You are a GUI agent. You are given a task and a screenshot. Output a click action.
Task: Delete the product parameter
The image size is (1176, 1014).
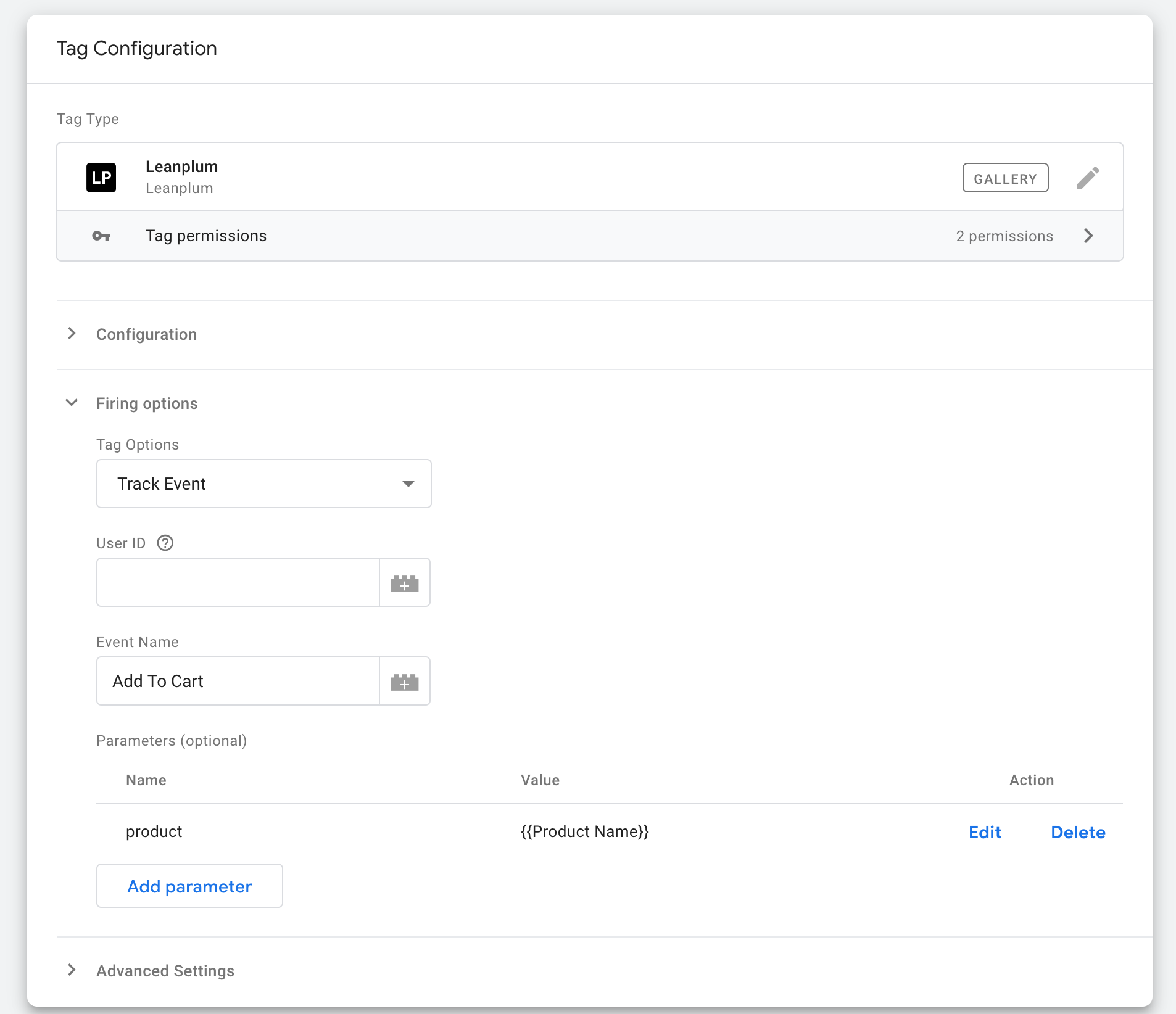click(1078, 832)
